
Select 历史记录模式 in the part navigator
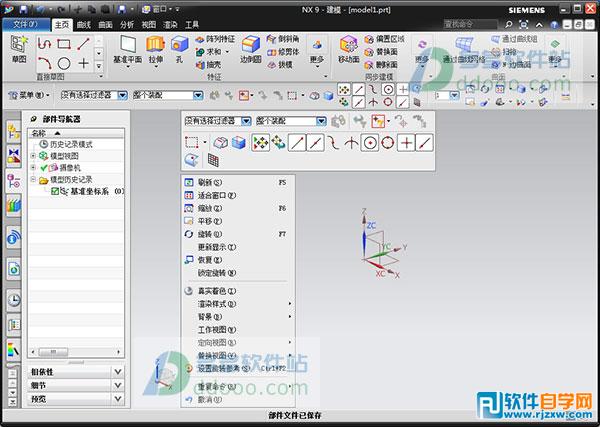(66, 145)
